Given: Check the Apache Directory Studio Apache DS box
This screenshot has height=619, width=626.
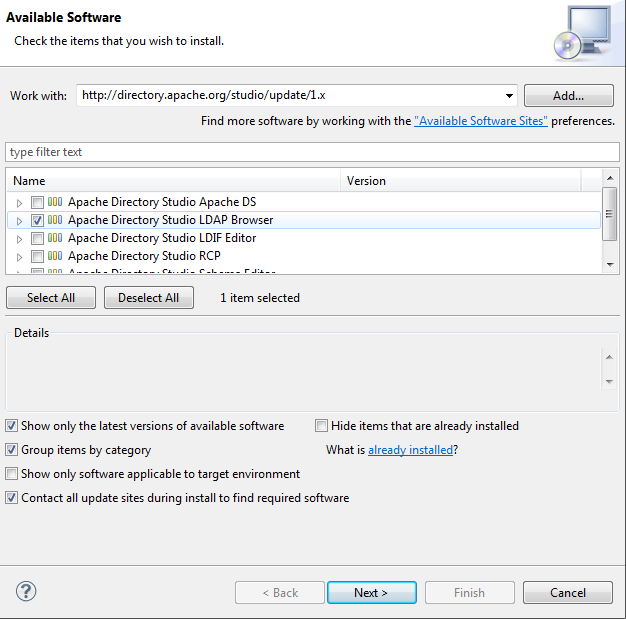Looking at the screenshot, I should click(x=37, y=202).
